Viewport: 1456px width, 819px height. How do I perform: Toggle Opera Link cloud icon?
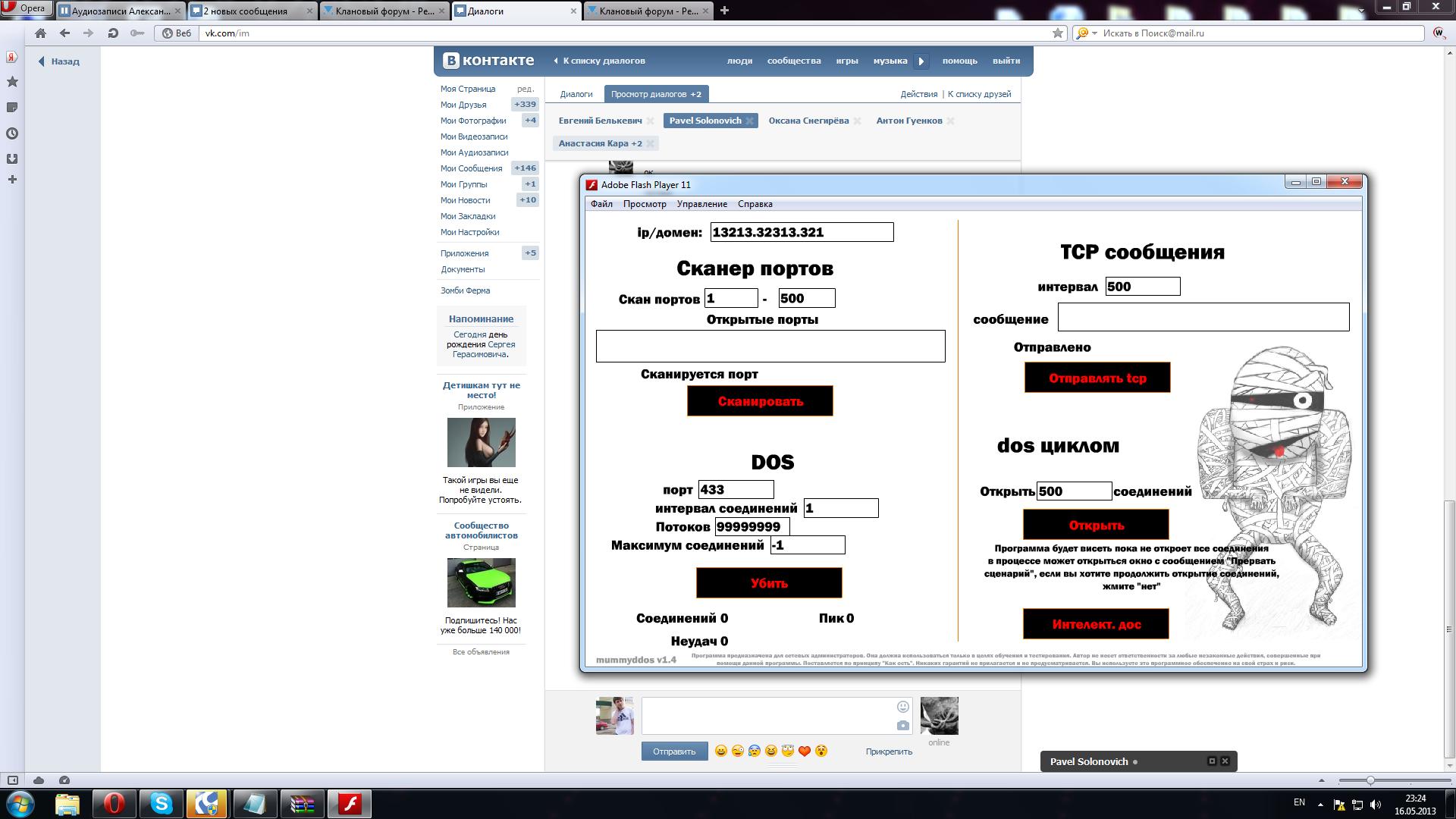pyautogui.click(x=39, y=780)
